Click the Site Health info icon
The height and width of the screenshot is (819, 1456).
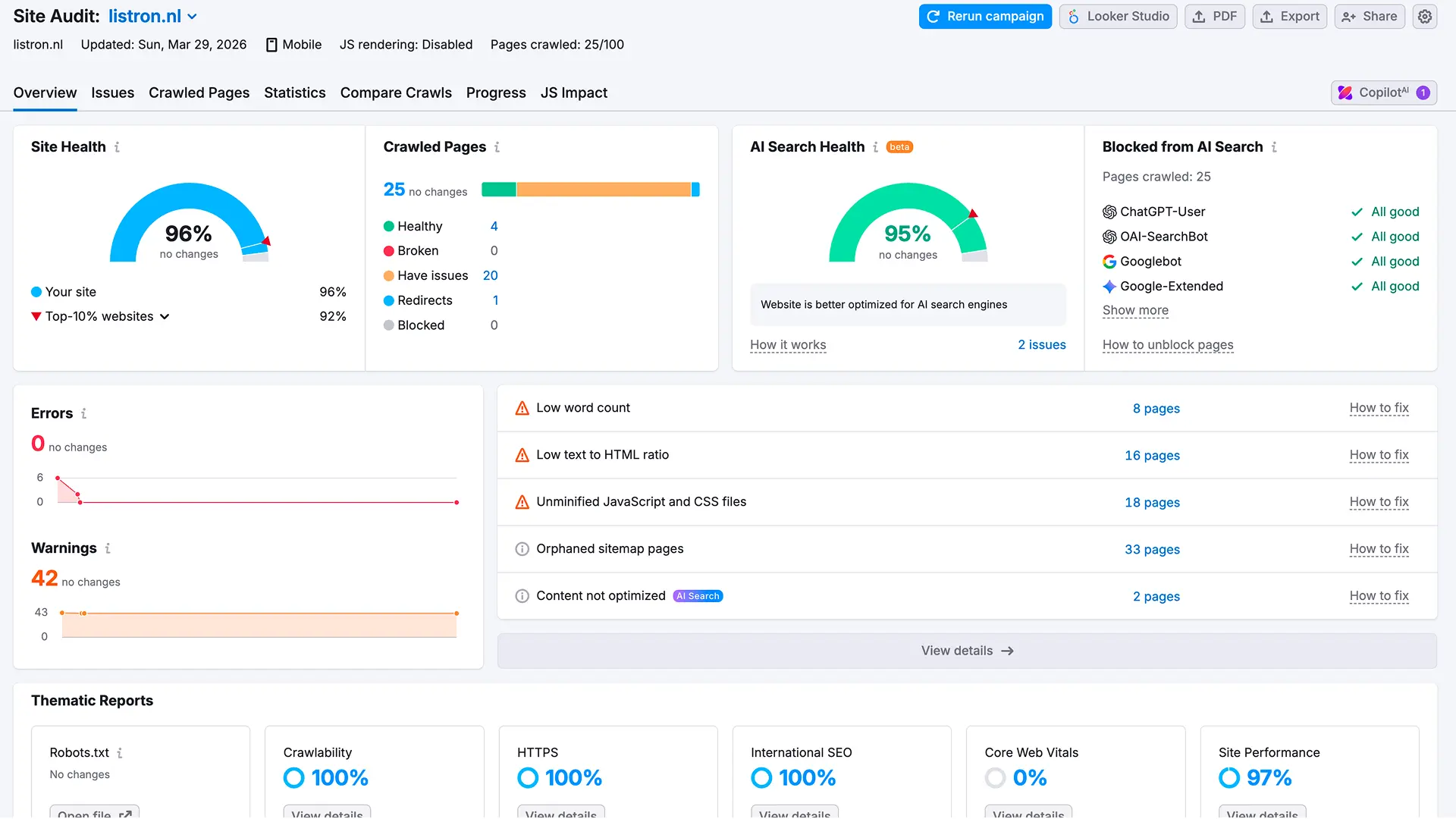point(116,146)
